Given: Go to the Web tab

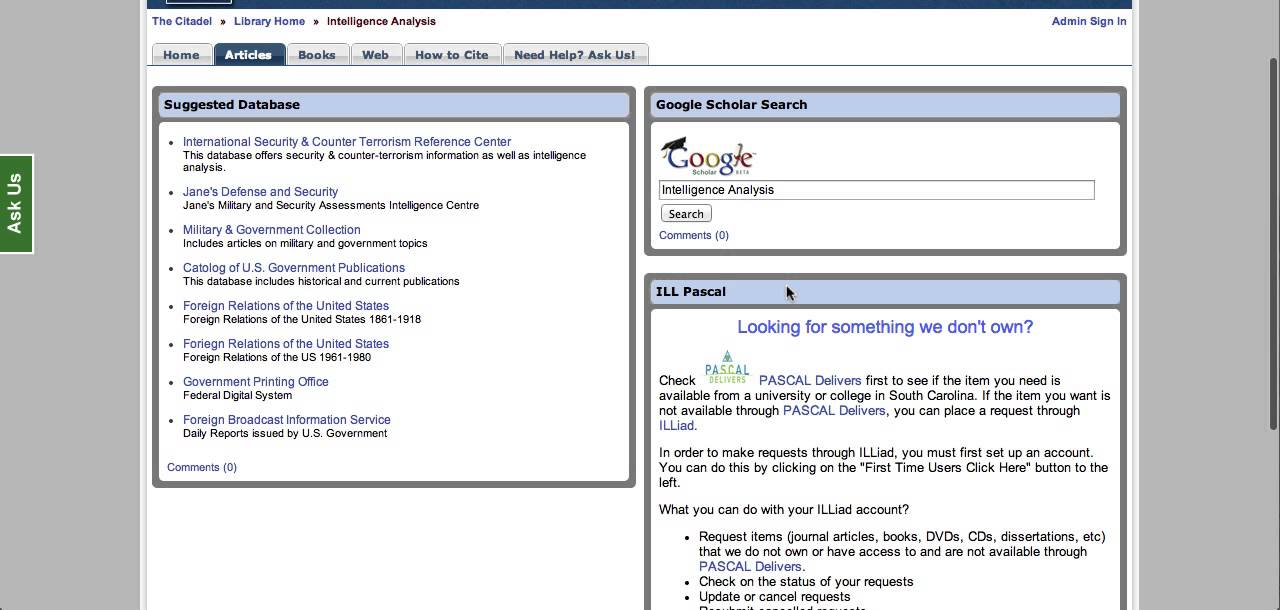Looking at the screenshot, I should point(376,54).
